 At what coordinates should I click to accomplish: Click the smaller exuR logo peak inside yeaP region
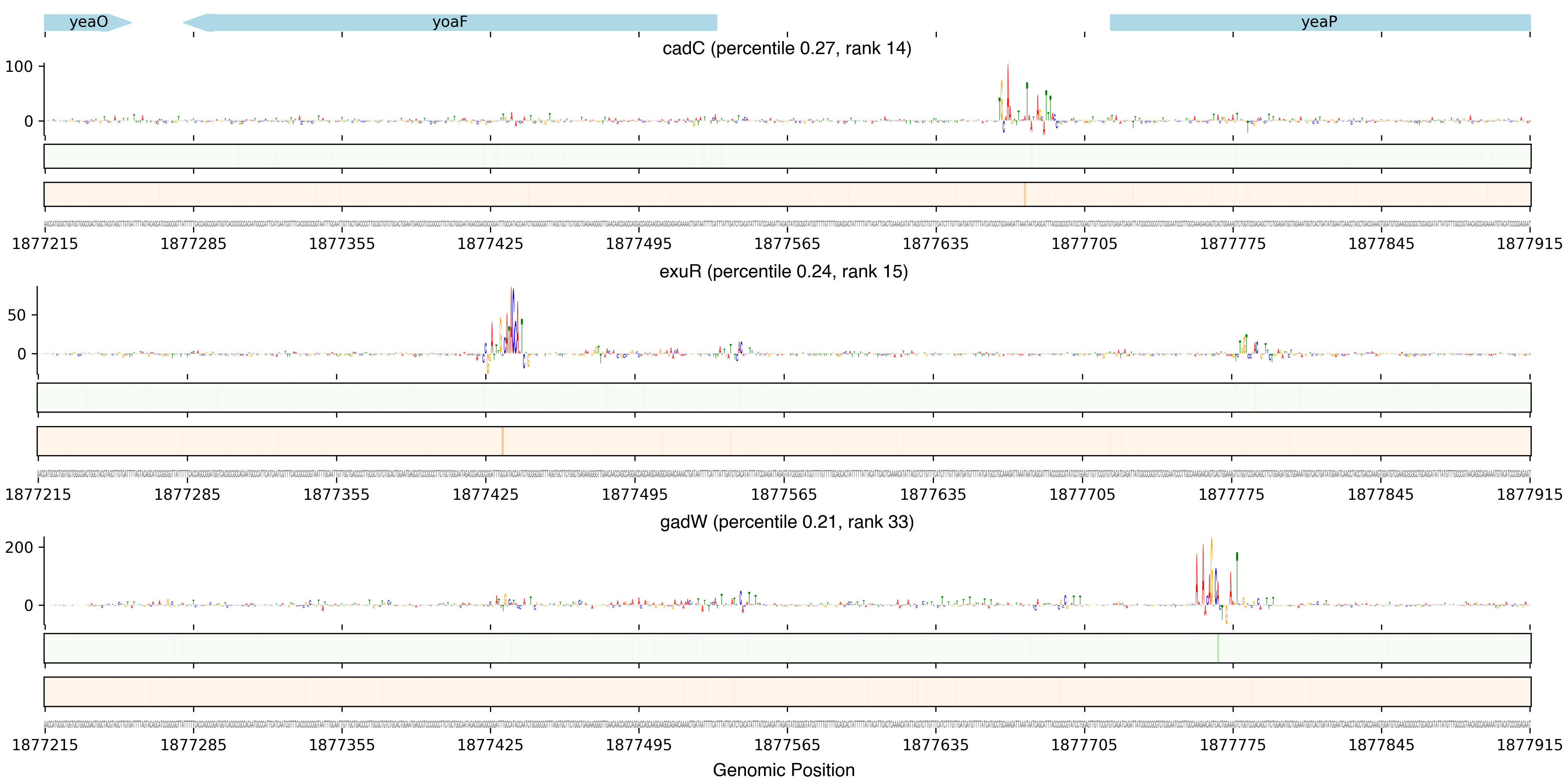1246,344
